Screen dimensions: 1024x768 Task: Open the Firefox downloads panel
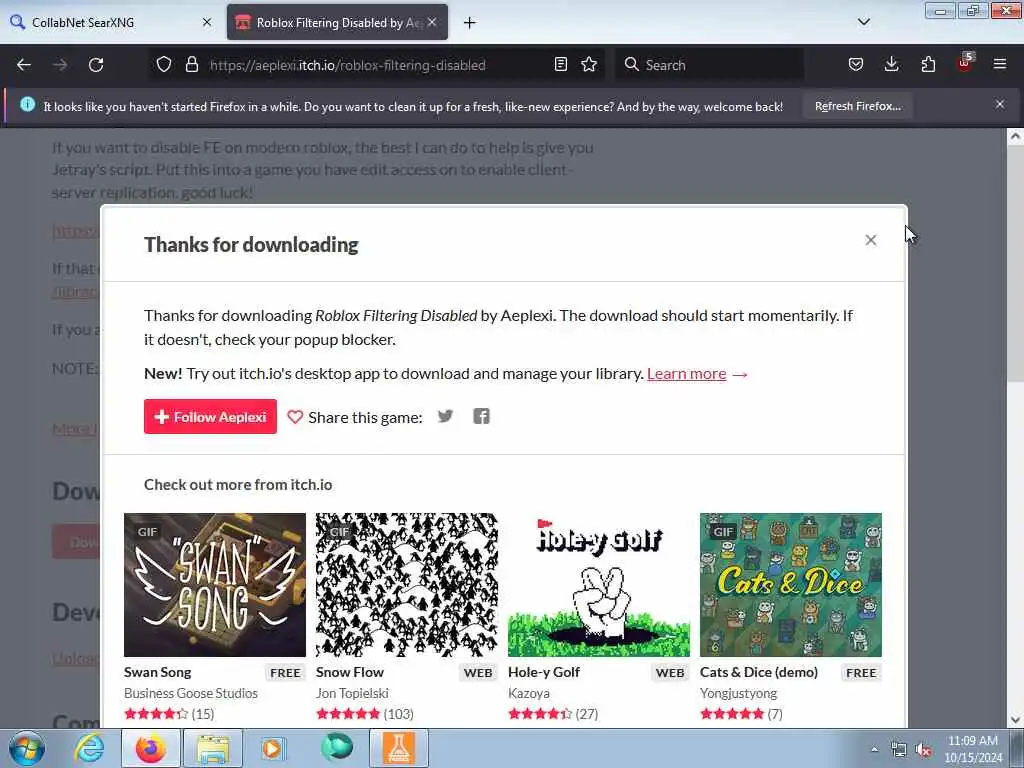click(x=891, y=64)
